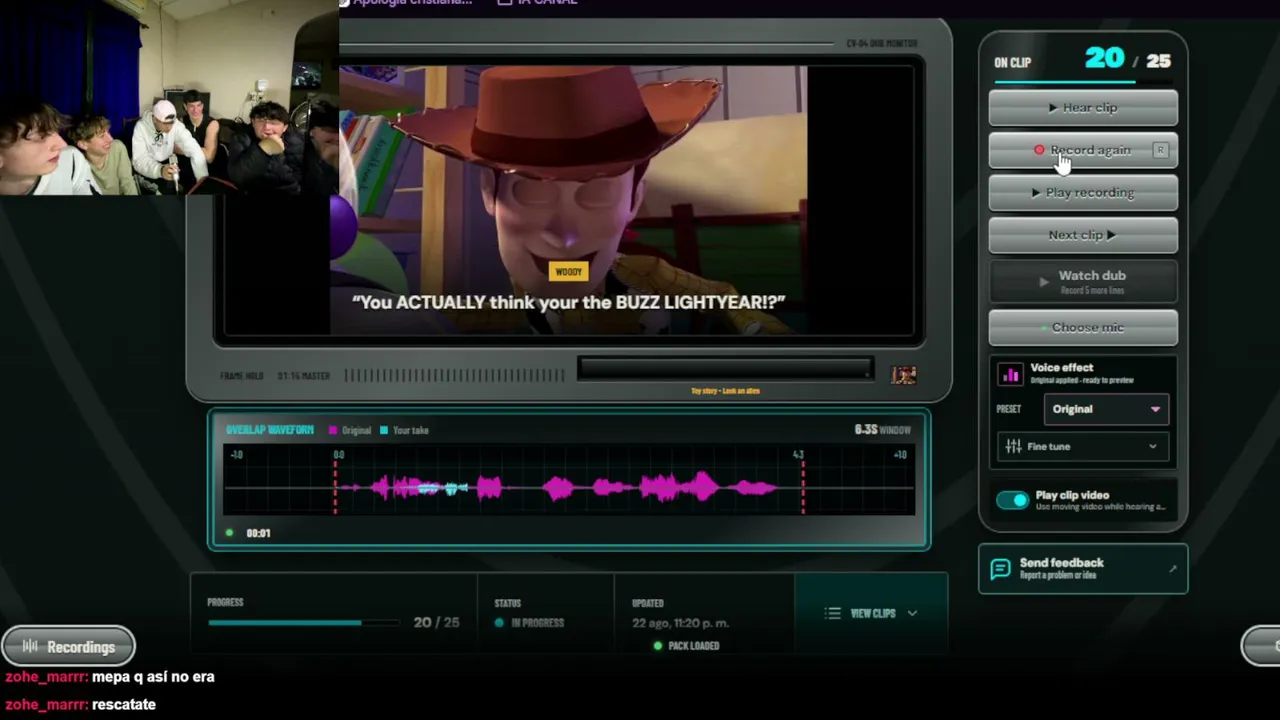1280x720 pixels.
Task: Click the "Toy story - Look an alien" clip title
Action: [x=725, y=391]
